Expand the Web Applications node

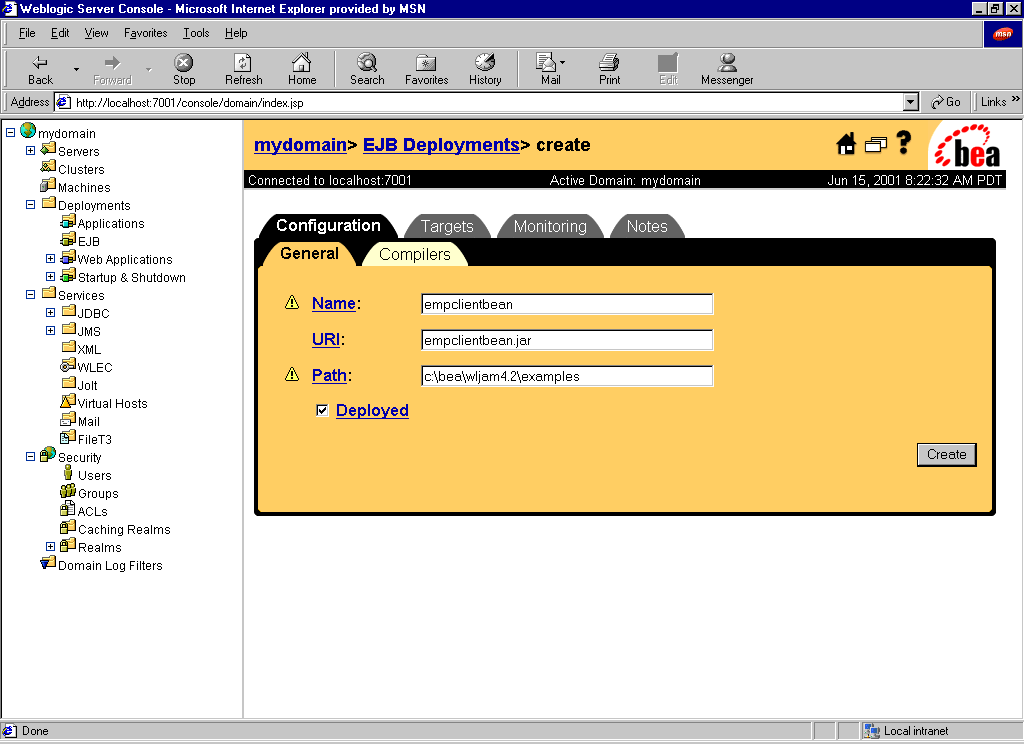50,259
